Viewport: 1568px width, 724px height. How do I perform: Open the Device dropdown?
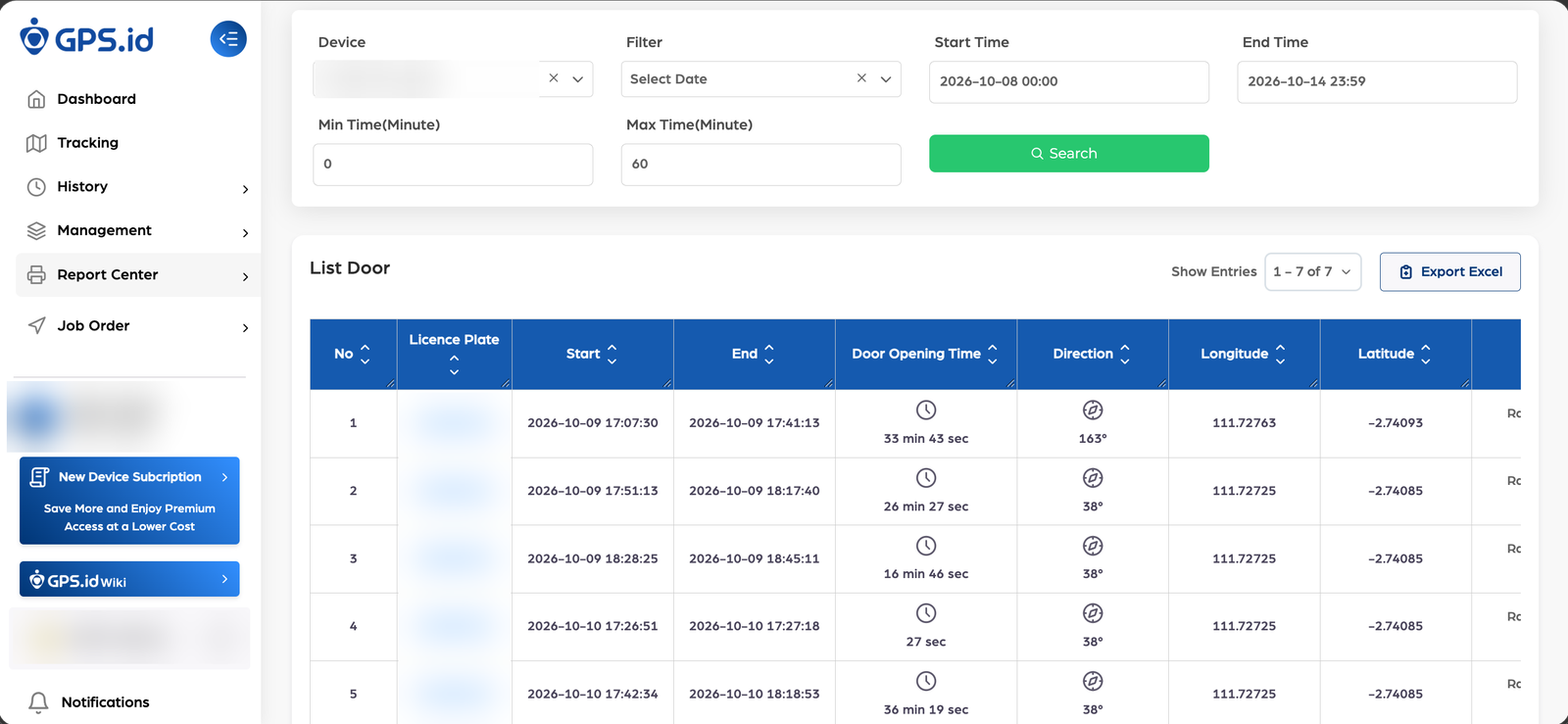point(578,79)
